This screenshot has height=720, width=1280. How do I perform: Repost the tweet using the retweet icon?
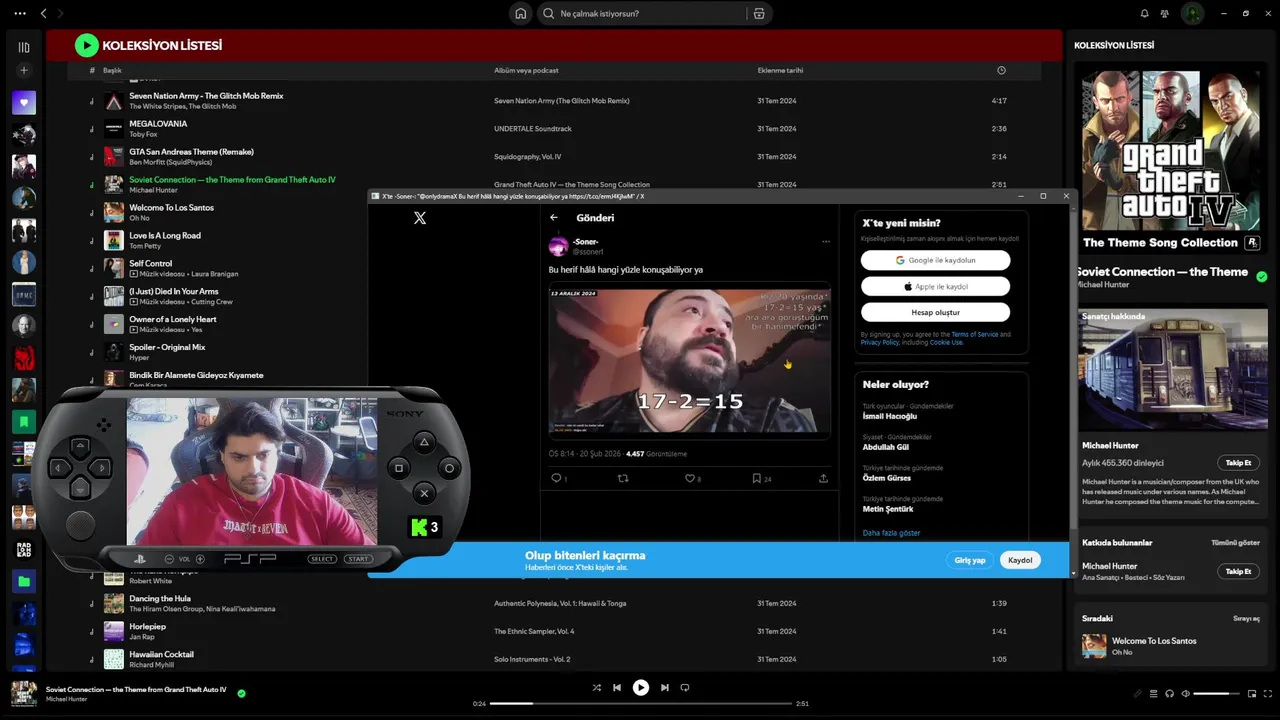point(623,479)
